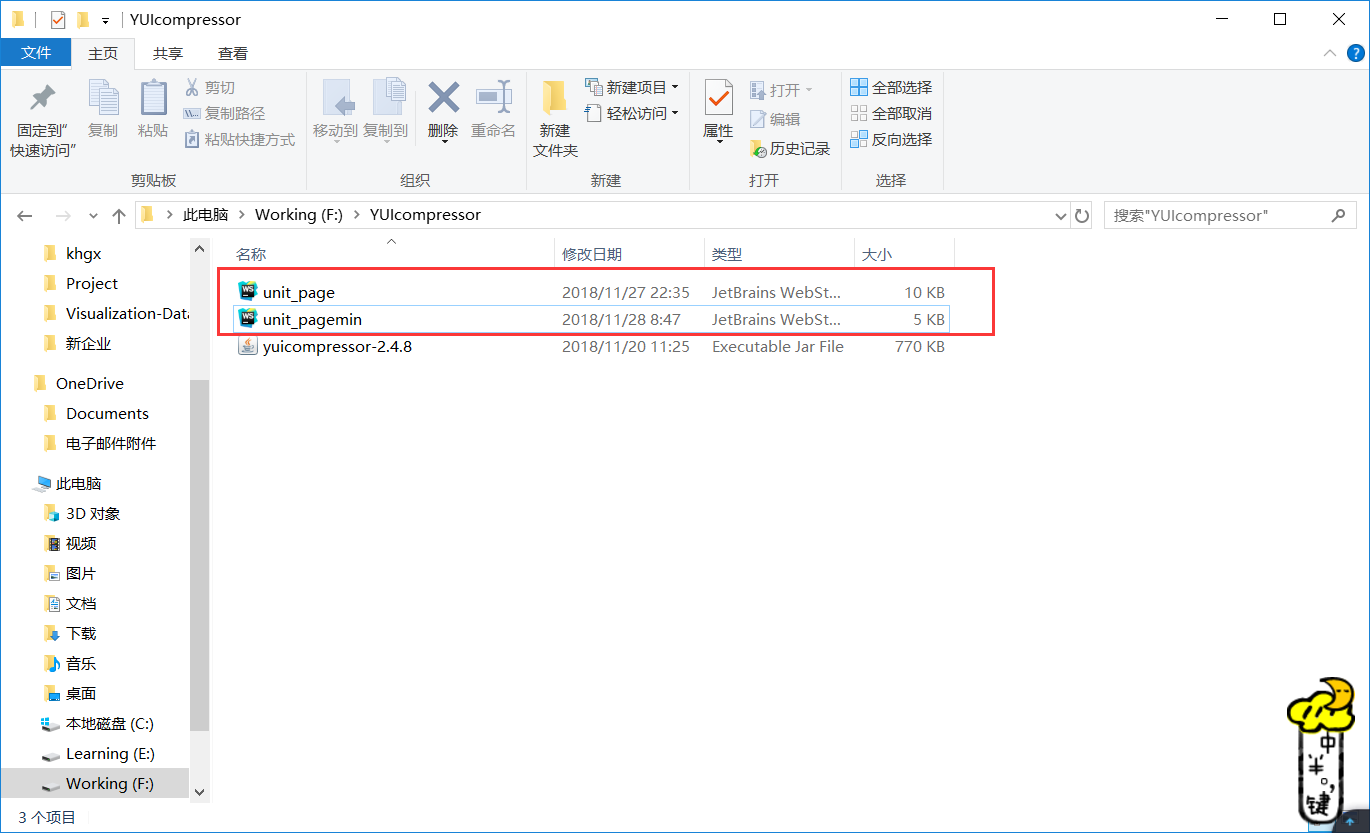Click the Paste (粘贴) ribbon icon
Screen dimensions: 1370x833
(x=153, y=98)
